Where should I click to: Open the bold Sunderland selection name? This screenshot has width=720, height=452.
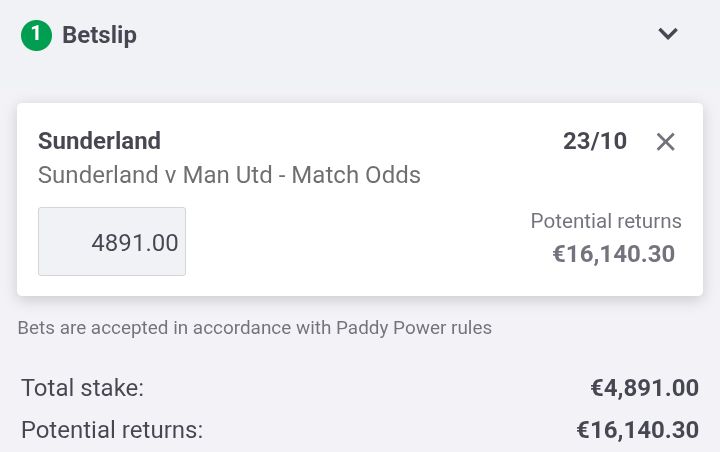99,141
